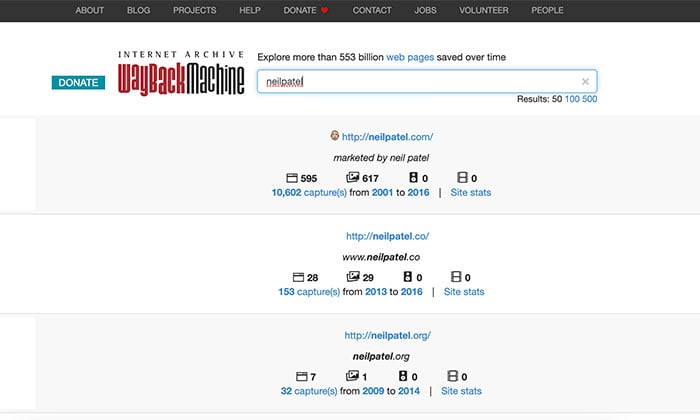Image resolution: width=700 pixels, height=420 pixels.
Task: Open the http://neilpatel.com/ result link
Action: click(x=388, y=137)
